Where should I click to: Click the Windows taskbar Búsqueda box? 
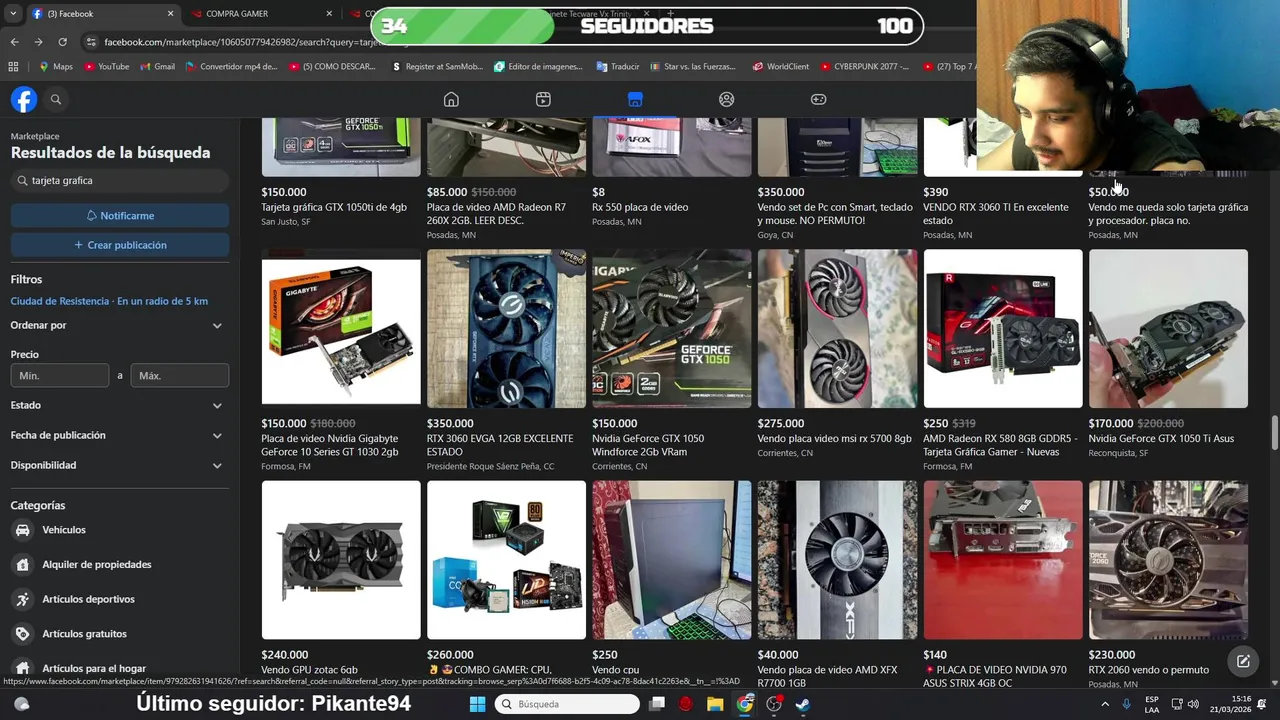point(567,704)
